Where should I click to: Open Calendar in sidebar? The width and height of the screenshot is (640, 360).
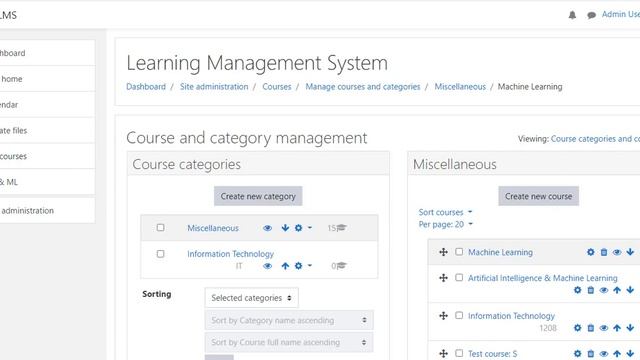point(47,104)
